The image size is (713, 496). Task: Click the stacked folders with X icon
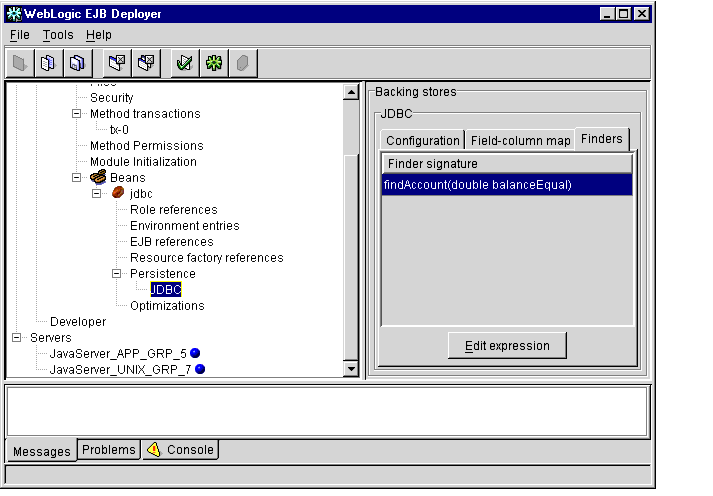pos(146,63)
